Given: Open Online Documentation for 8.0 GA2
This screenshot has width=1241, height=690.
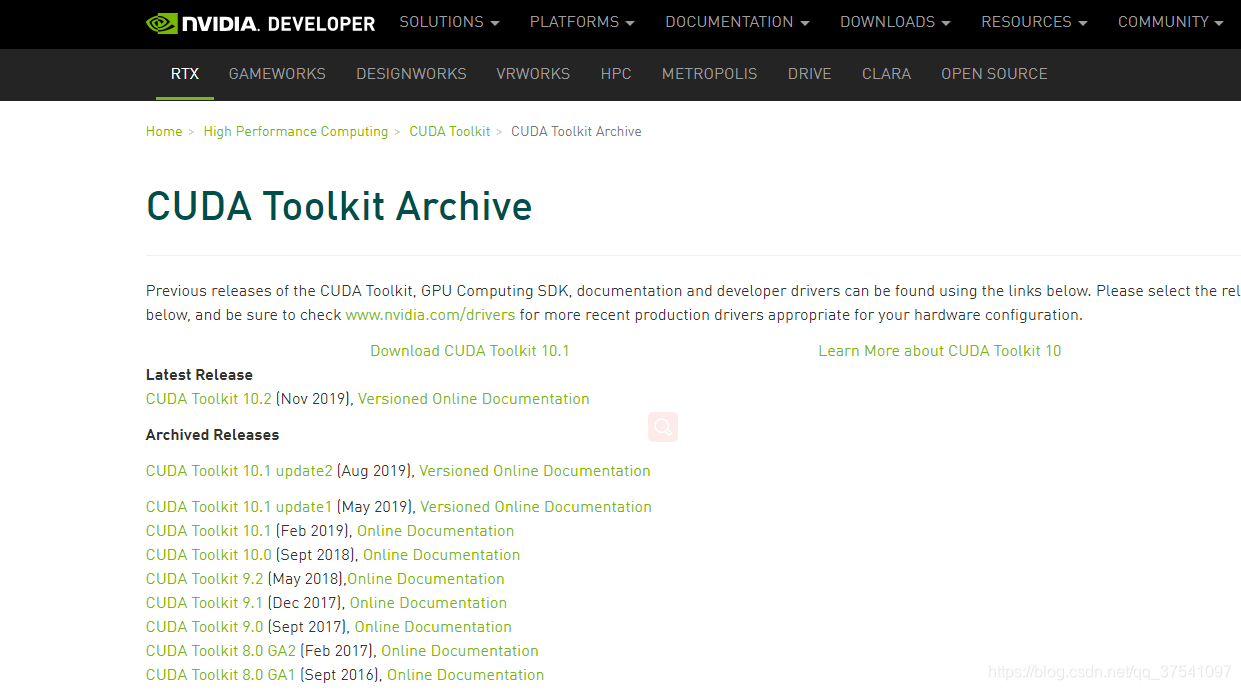Looking at the screenshot, I should 460,651.
